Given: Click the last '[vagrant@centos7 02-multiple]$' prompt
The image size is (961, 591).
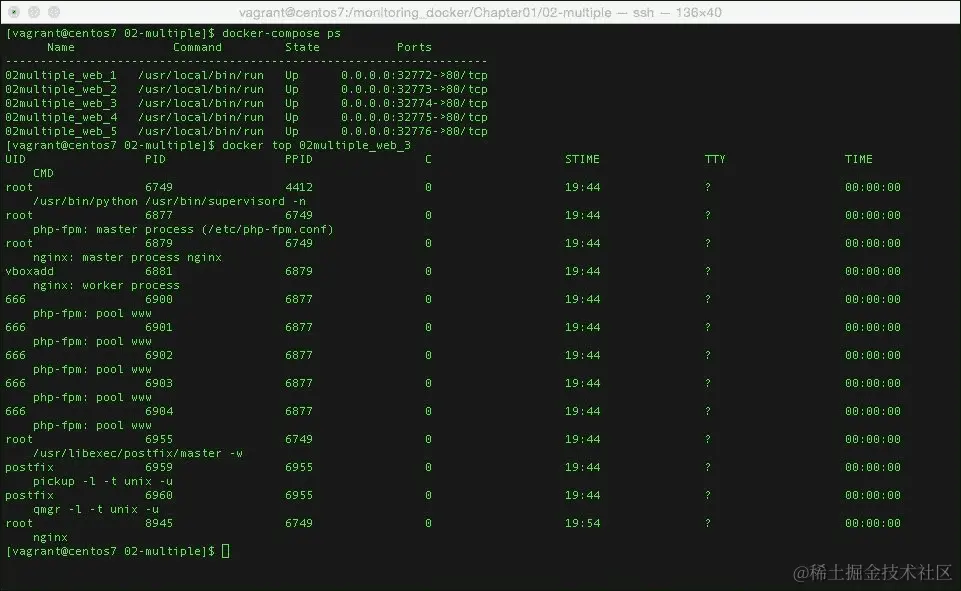Looking at the screenshot, I should coord(110,552).
